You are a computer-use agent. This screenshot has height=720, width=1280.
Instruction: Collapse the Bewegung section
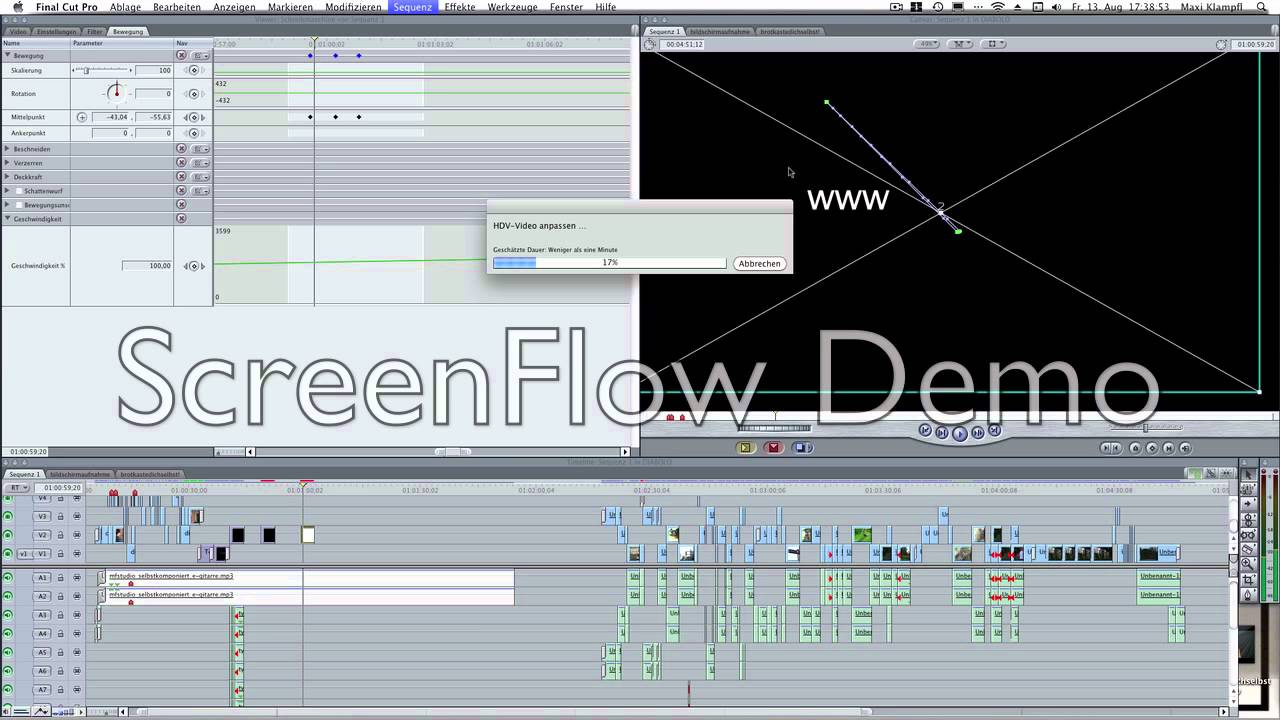click(8, 55)
